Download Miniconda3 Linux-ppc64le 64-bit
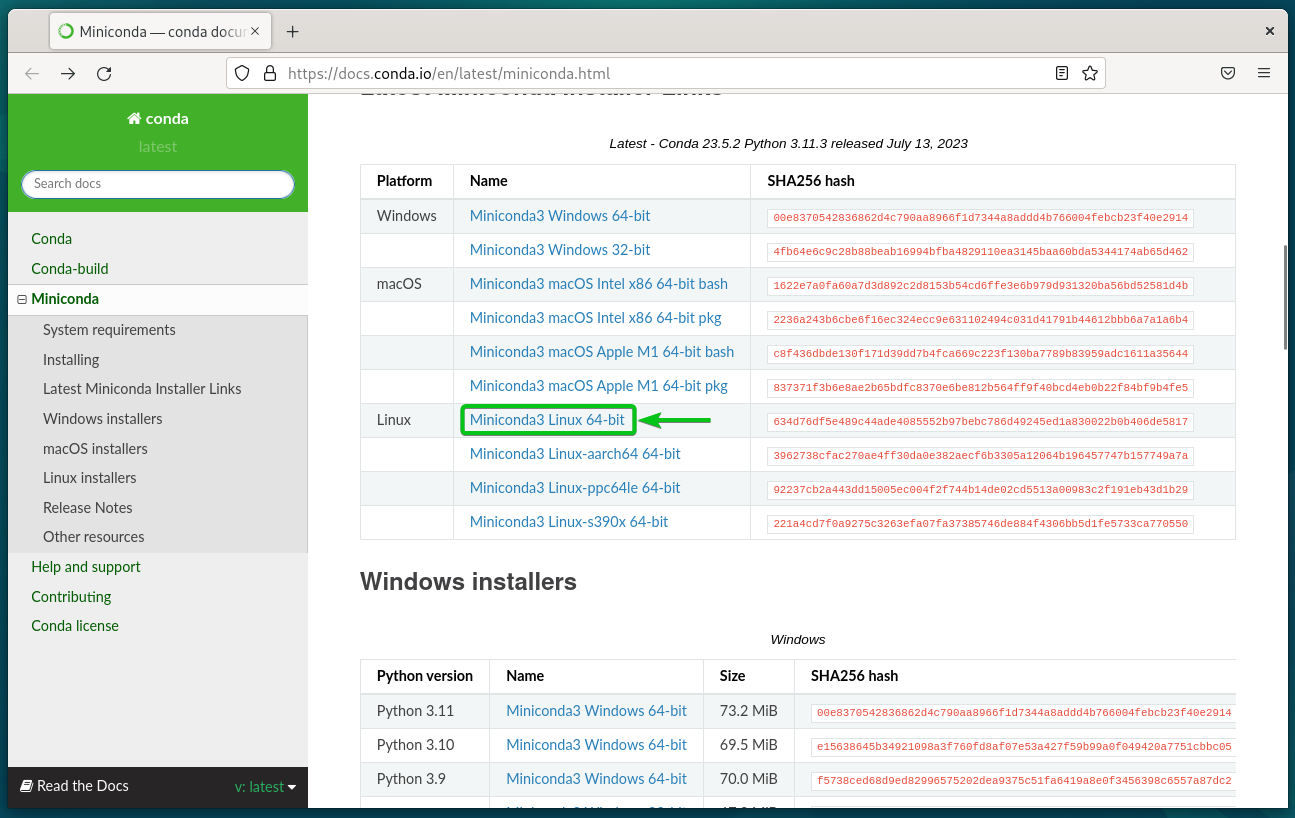Viewport: 1295px width, 818px height. pyautogui.click(x=575, y=488)
